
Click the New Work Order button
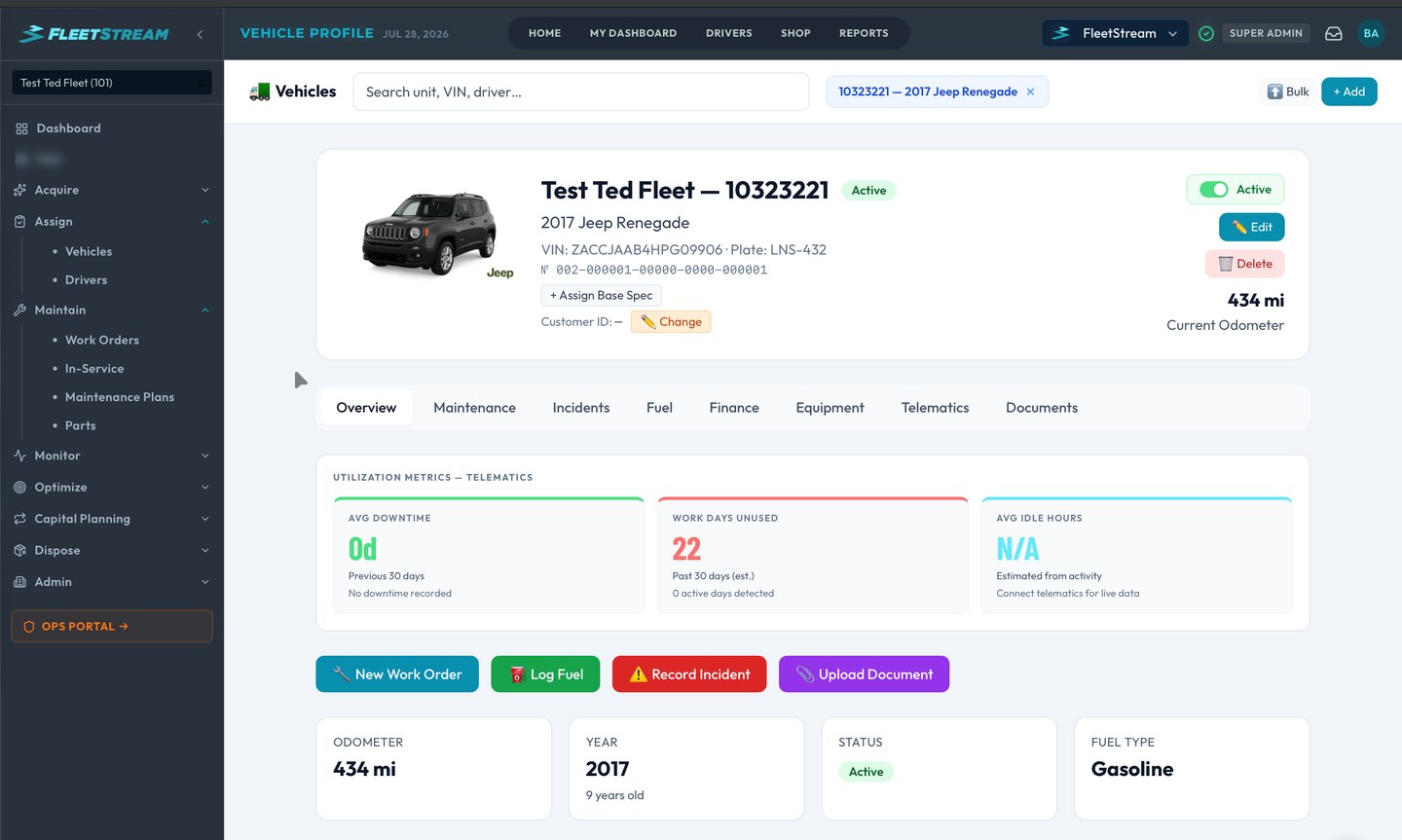pos(397,675)
